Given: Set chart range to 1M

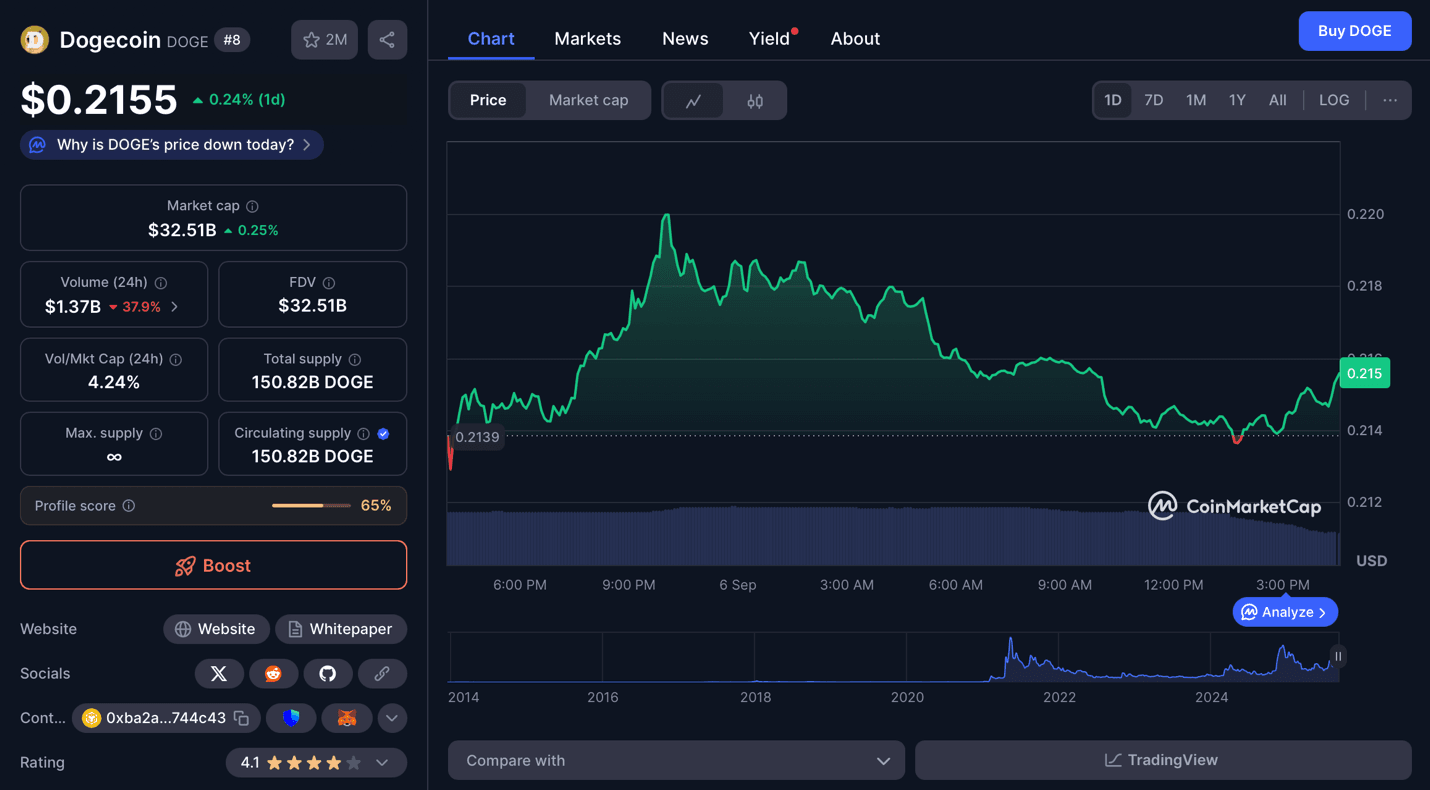Looking at the screenshot, I should (x=1196, y=100).
